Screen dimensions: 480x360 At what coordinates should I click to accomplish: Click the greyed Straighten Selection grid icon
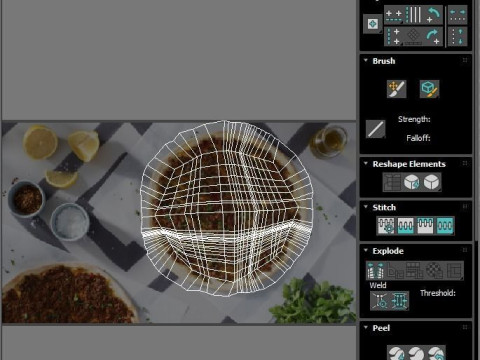pos(392,182)
